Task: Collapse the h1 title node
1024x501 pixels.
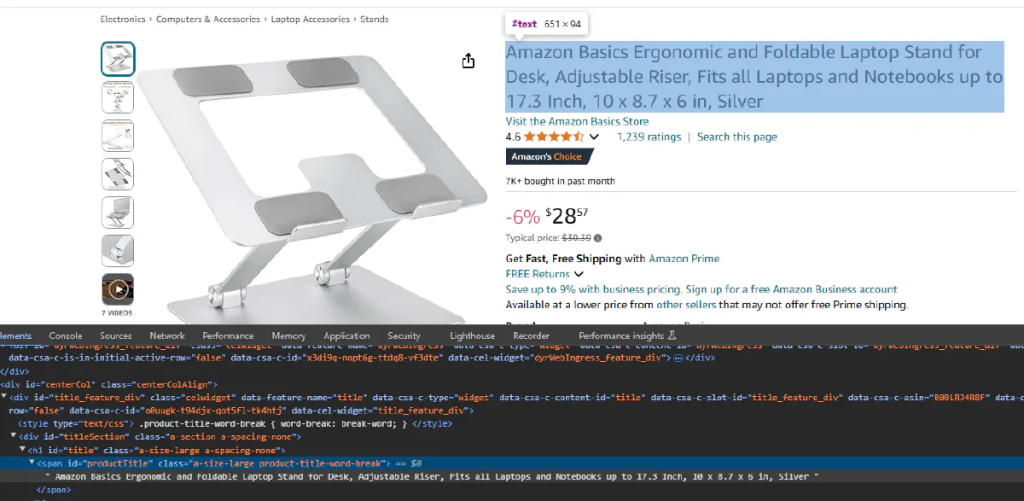Action: [23, 450]
